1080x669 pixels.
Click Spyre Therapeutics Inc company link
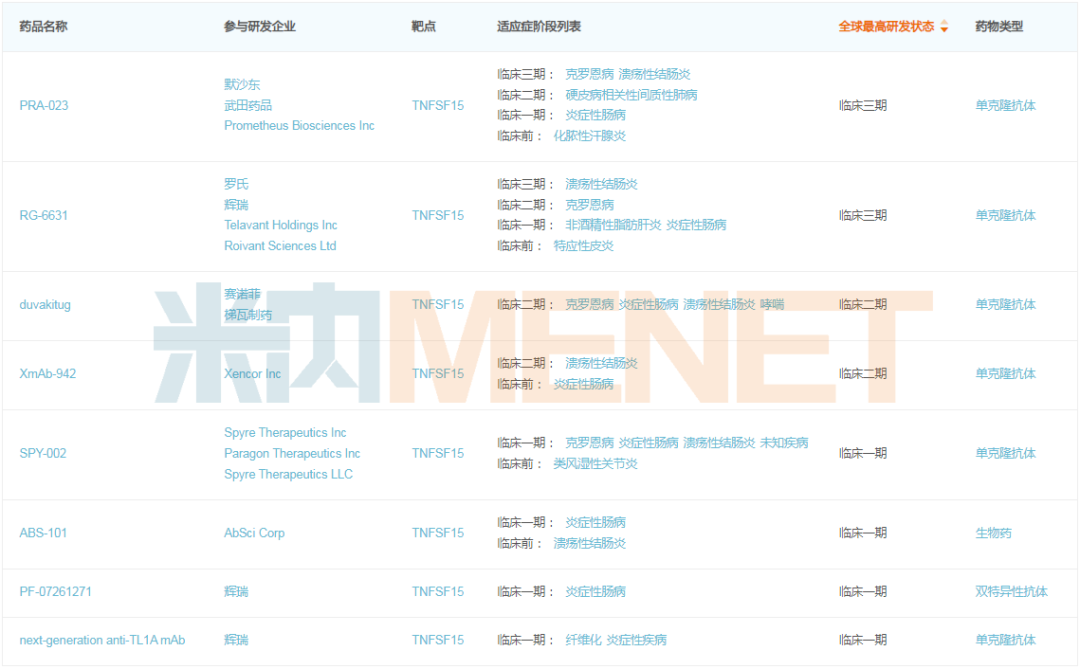point(285,433)
